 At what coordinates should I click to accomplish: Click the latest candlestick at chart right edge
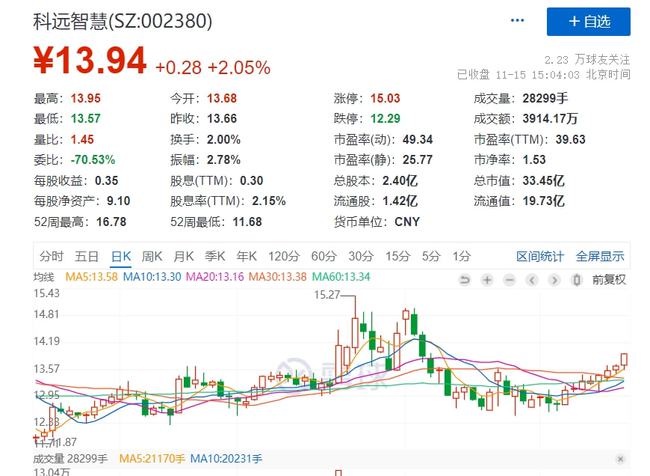point(624,359)
